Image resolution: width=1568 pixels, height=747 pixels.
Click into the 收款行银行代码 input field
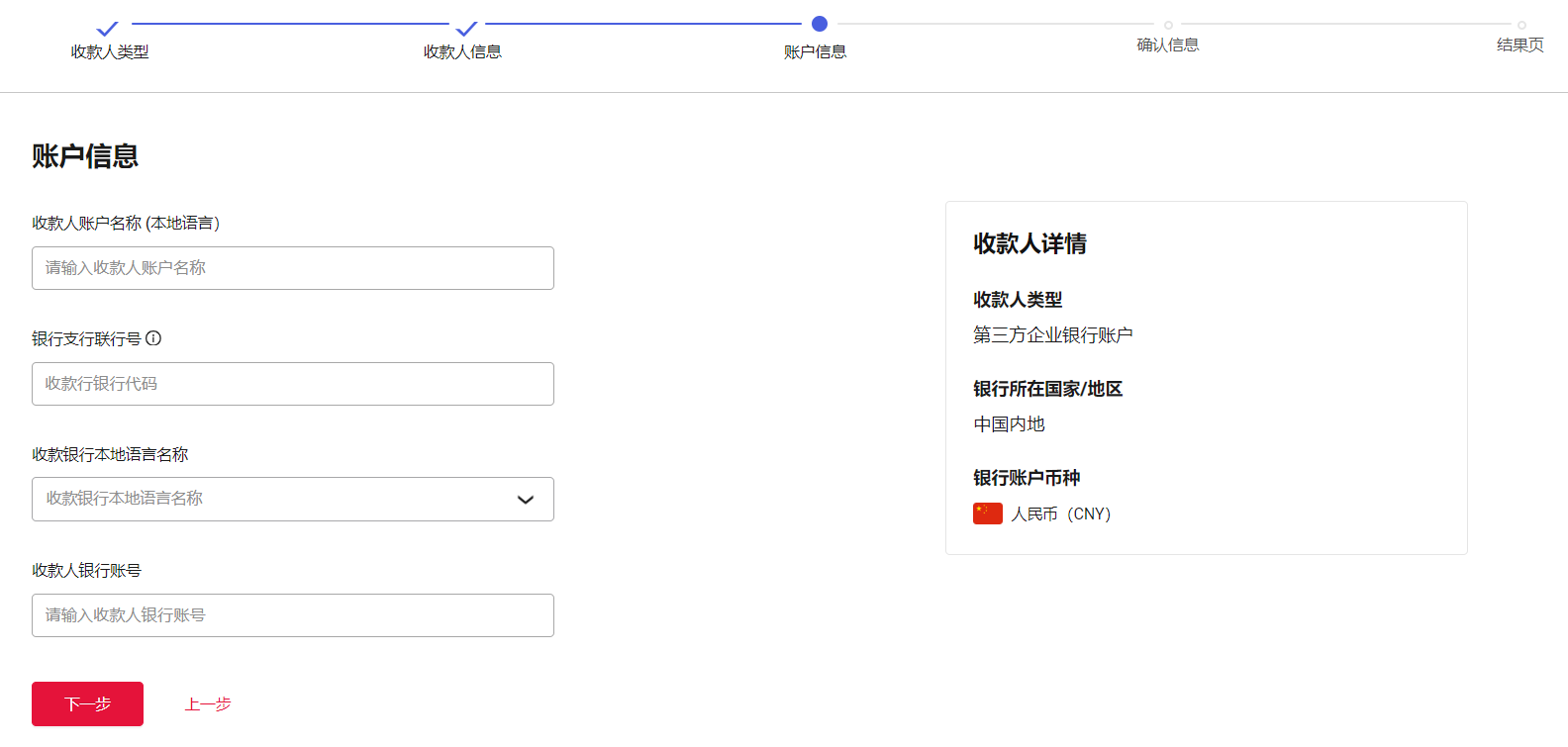293,384
